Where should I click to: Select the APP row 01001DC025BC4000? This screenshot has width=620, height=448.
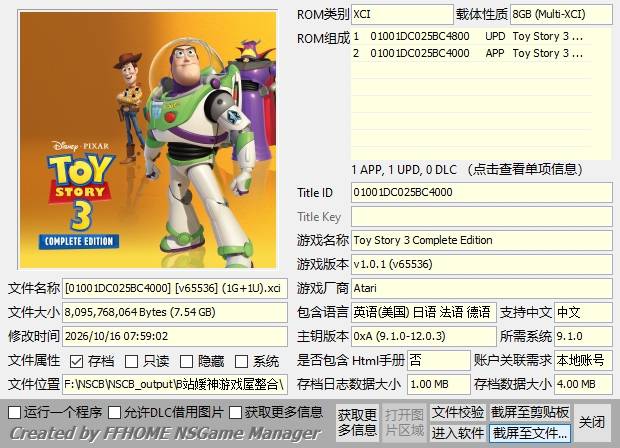click(x=471, y=53)
